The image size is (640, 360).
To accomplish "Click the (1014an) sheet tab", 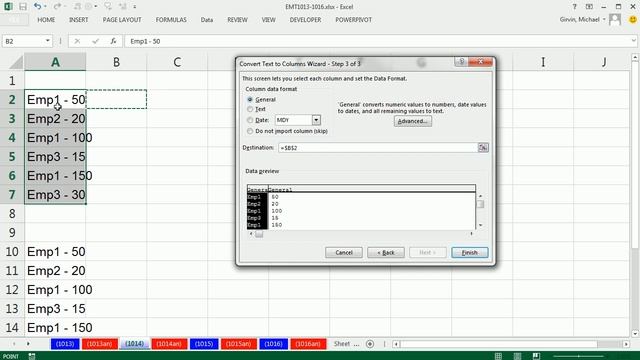I will coord(169,344).
